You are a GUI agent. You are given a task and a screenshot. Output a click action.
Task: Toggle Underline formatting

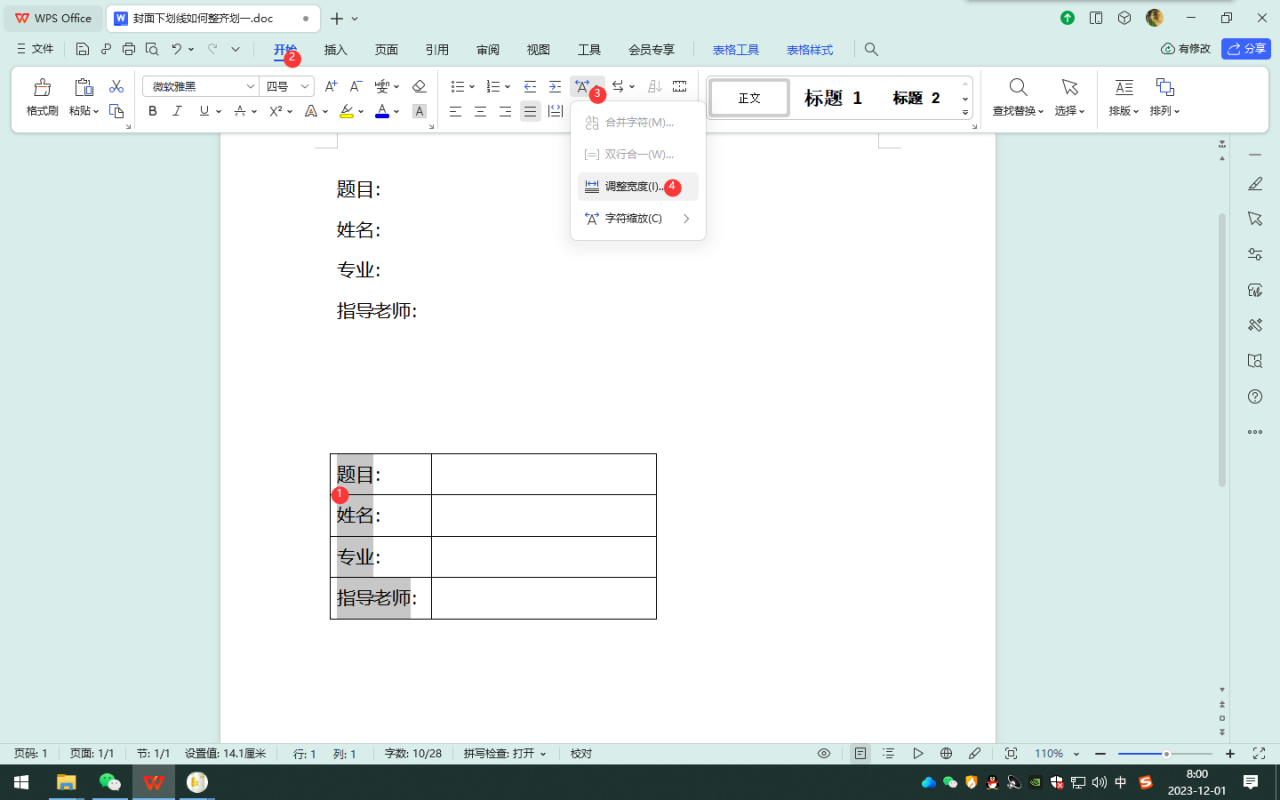tap(204, 111)
